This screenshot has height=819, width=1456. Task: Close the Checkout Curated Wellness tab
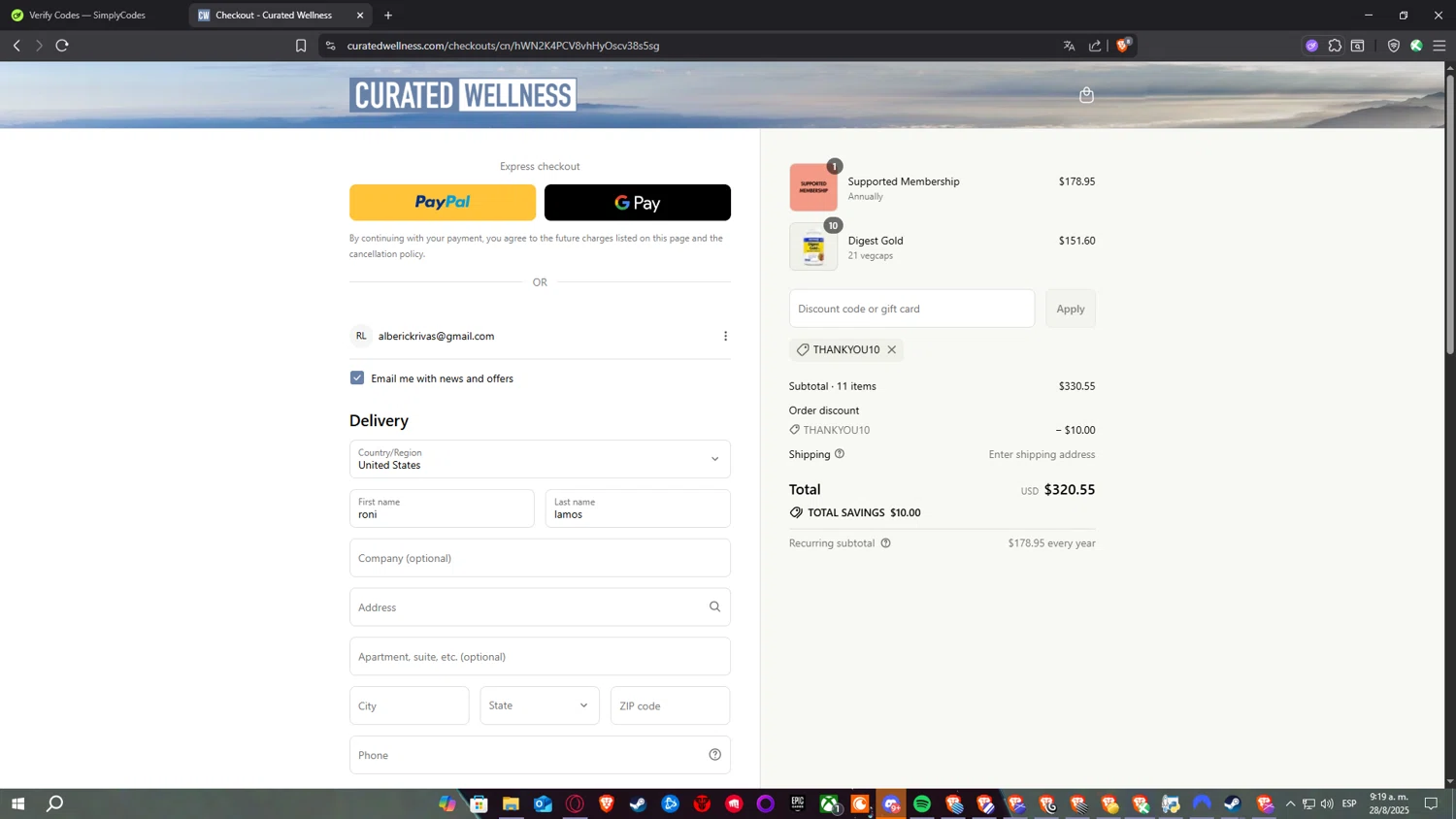[x=360, y=16]
